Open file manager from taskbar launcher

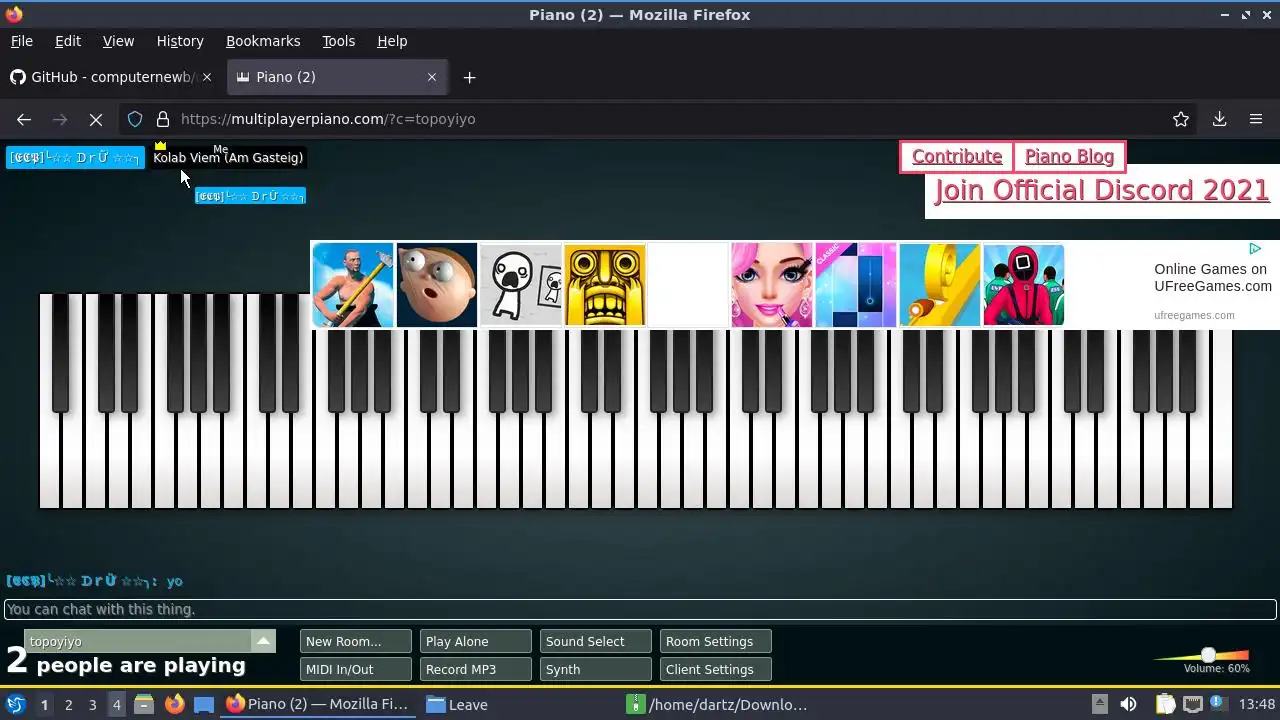click(144, 704)
